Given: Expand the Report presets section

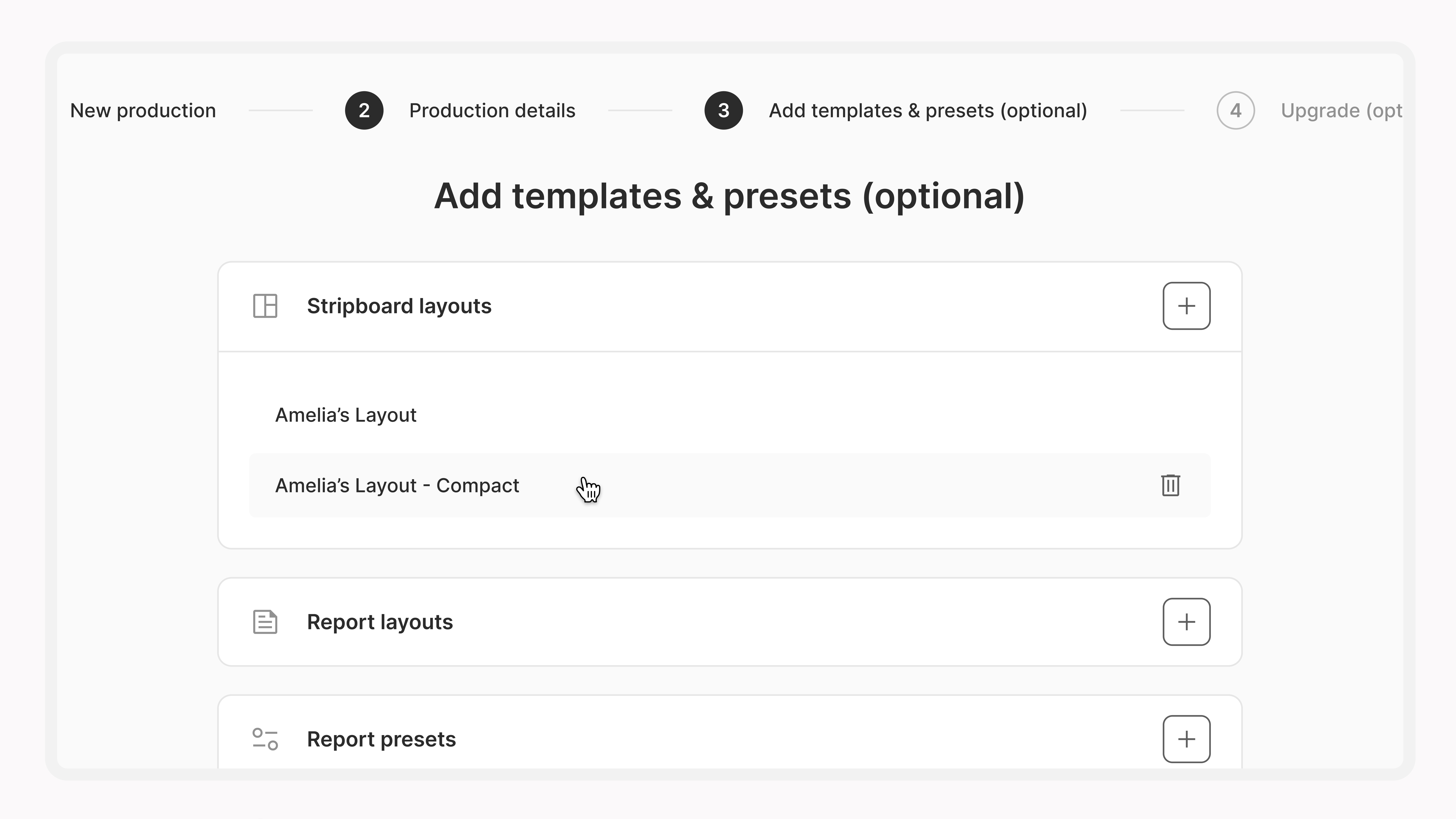Looking at the screenshot, I should click(730, 735).
